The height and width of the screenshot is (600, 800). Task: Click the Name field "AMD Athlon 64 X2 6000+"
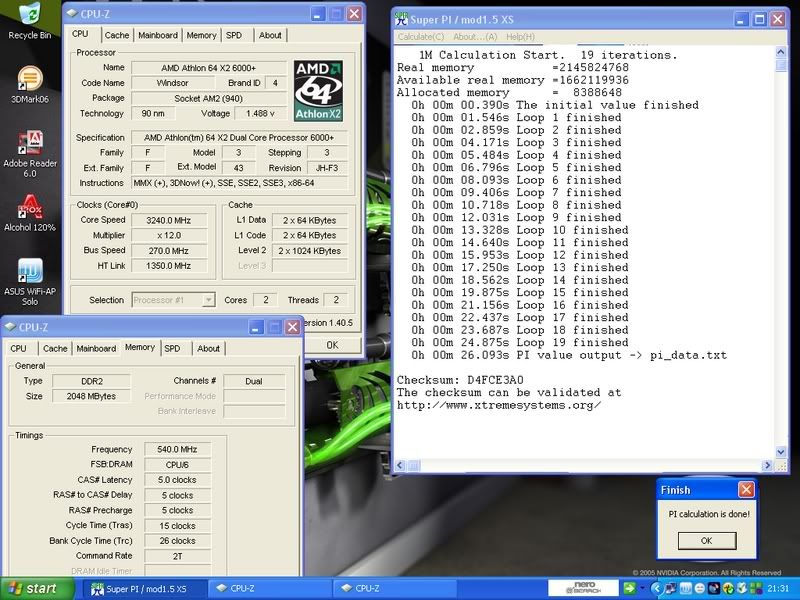(209, 68)
